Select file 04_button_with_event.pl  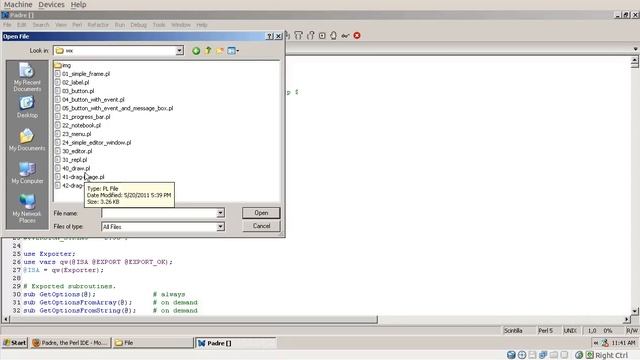coord(89,100)
